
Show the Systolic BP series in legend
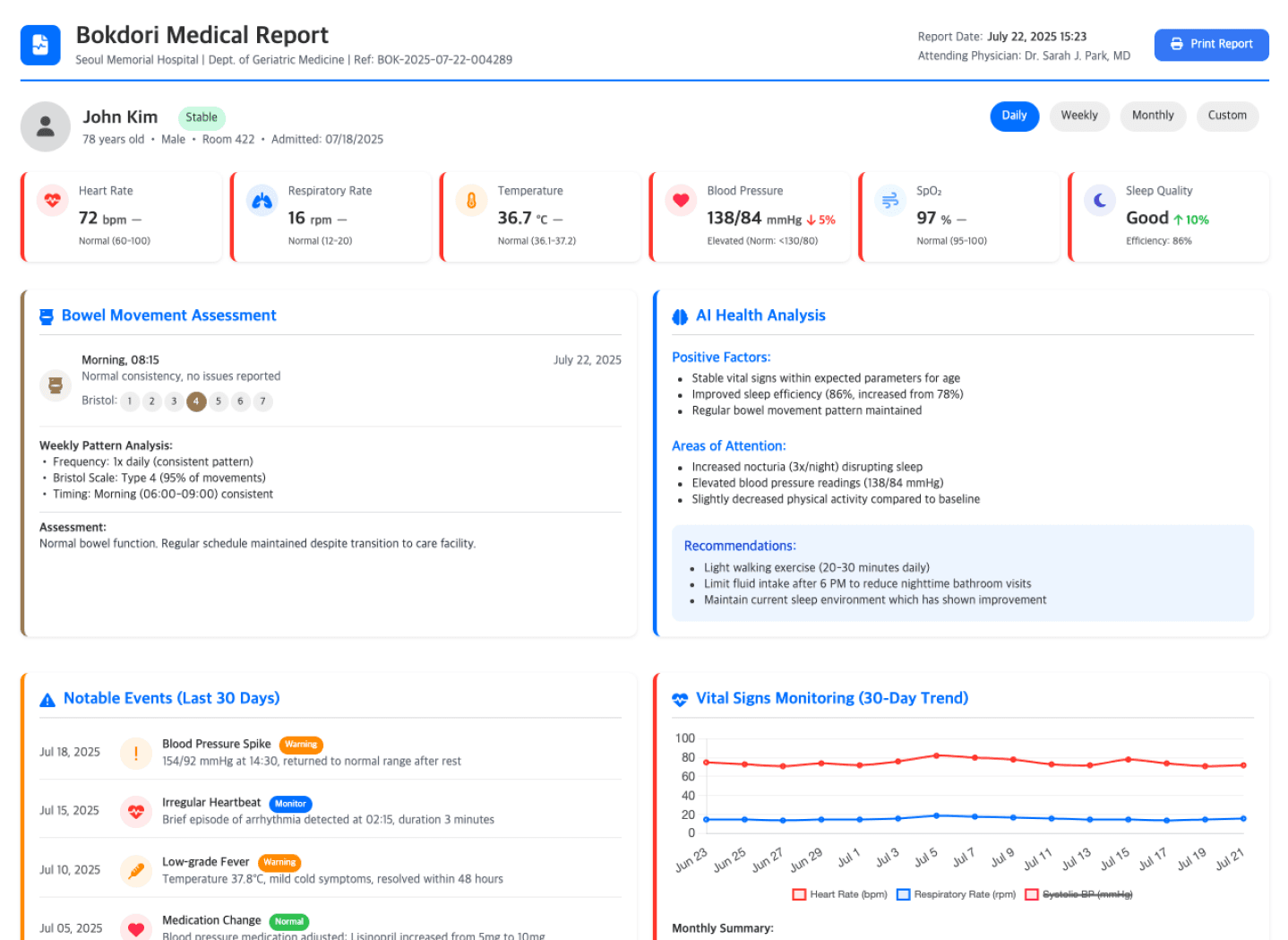click(1078, 894)
